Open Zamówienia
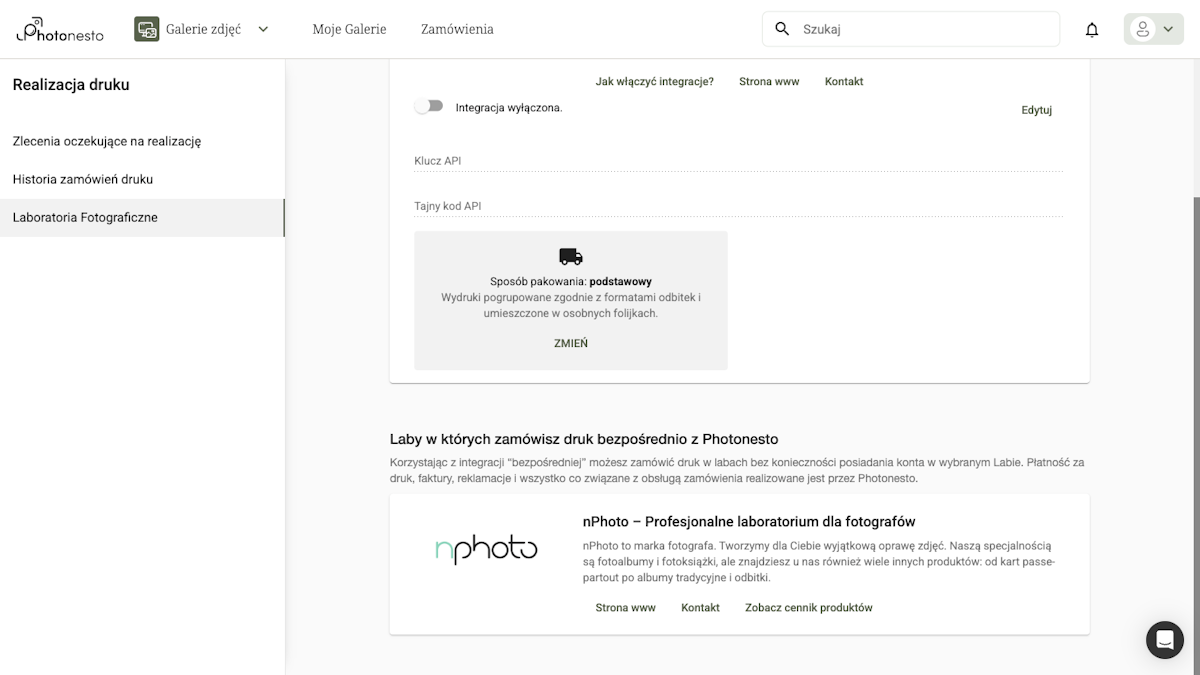1200x675 pixels. (x=457, y=29)
